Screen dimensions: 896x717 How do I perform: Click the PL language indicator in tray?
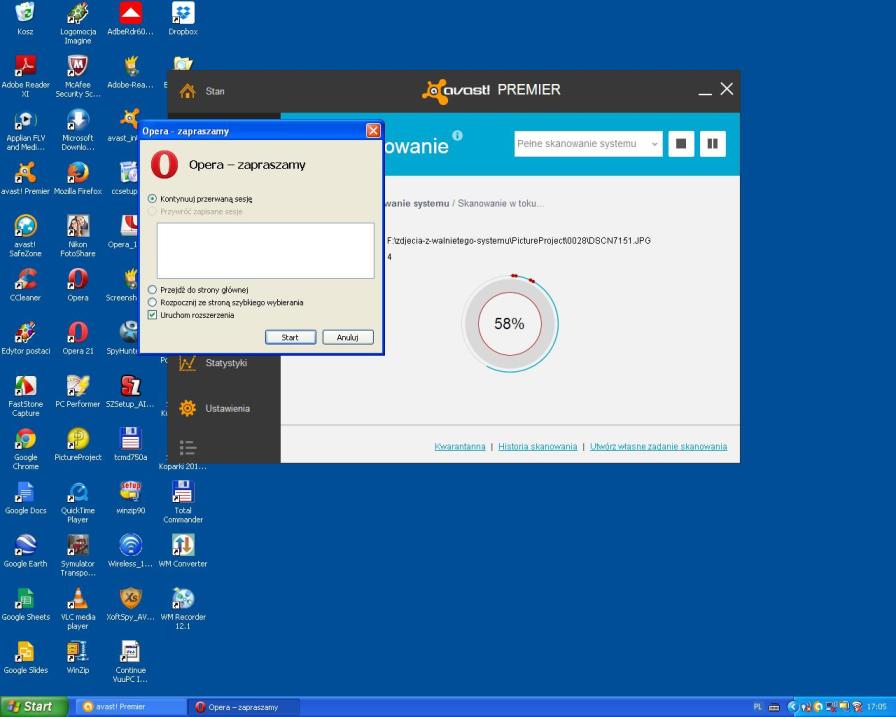pos(758,707)
